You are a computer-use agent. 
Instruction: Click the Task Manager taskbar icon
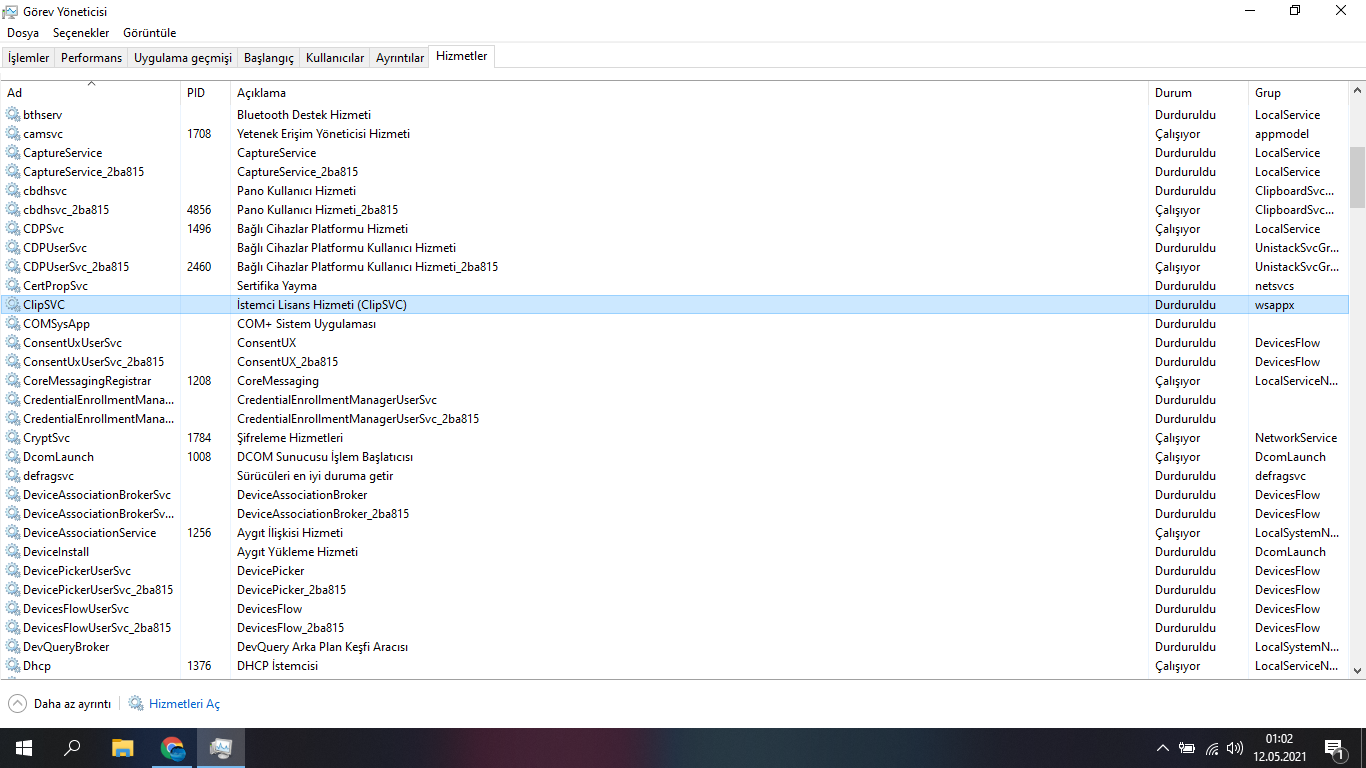221,748
